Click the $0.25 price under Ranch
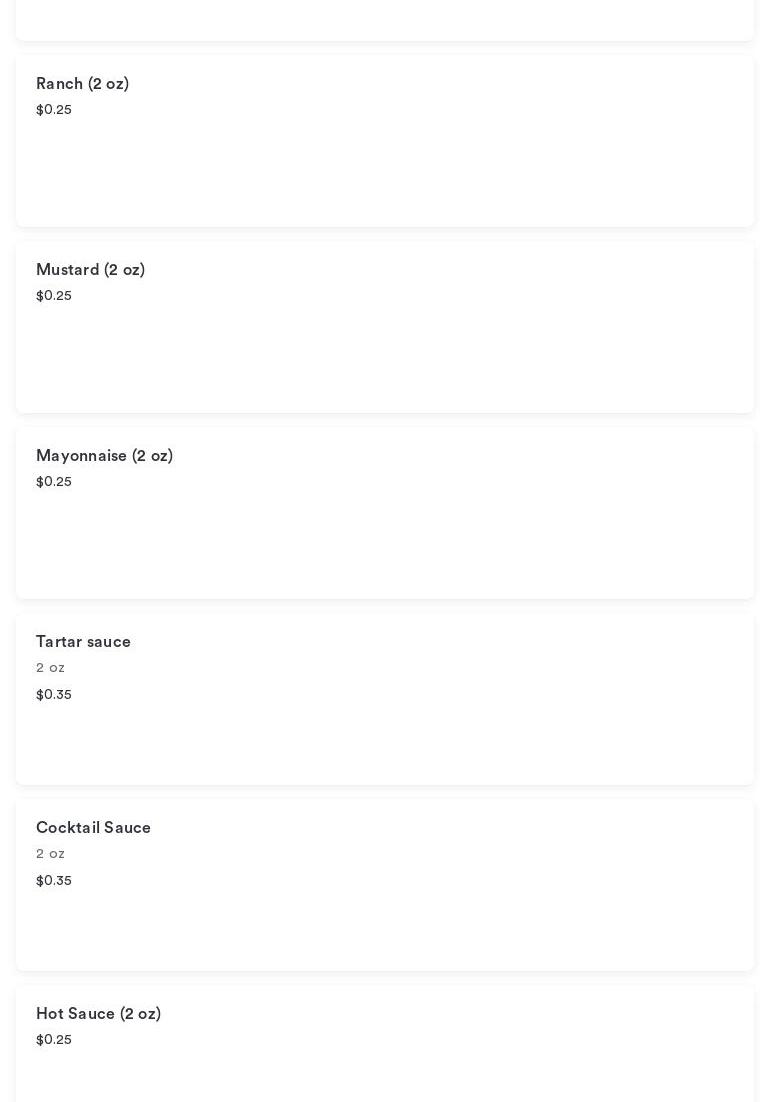 [x=54, y=110]
